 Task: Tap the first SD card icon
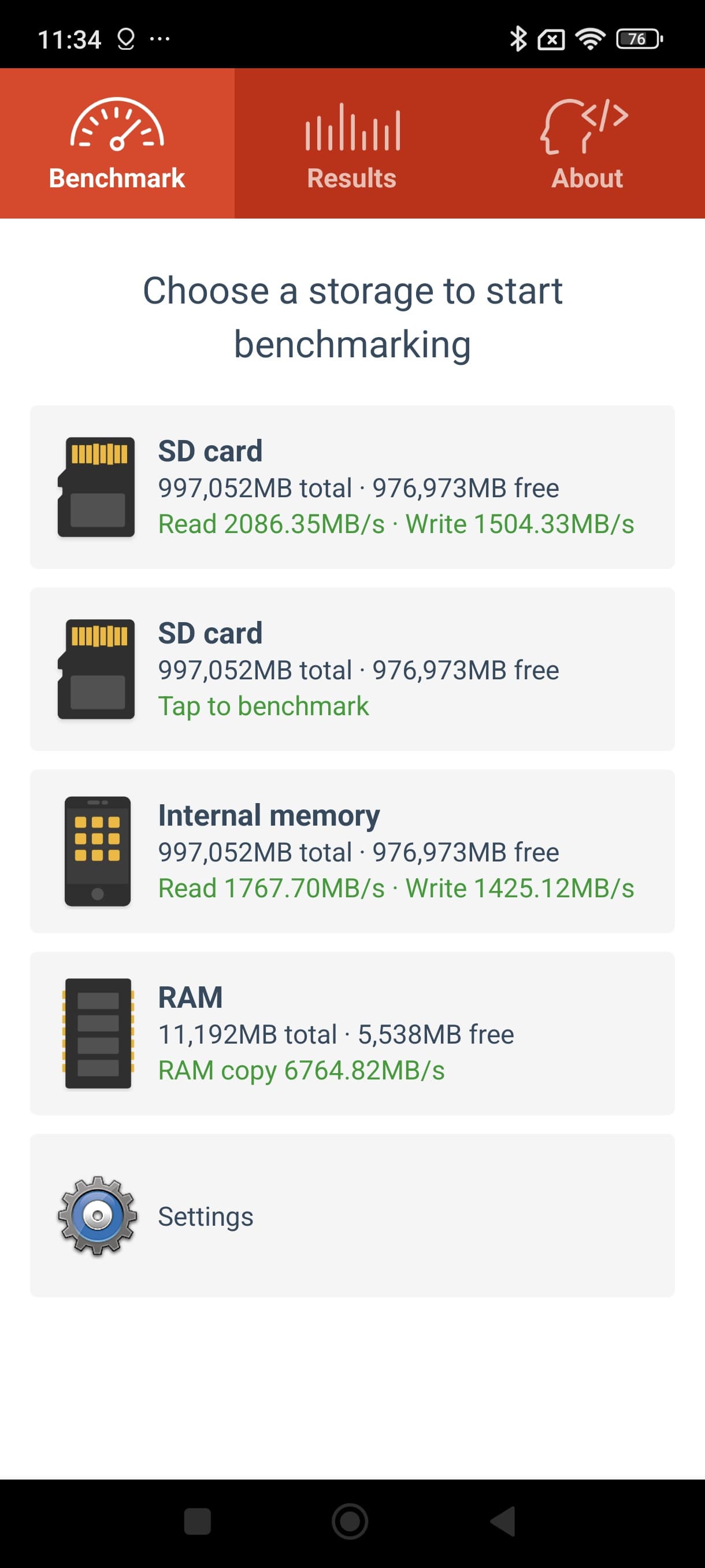point(97,487)
